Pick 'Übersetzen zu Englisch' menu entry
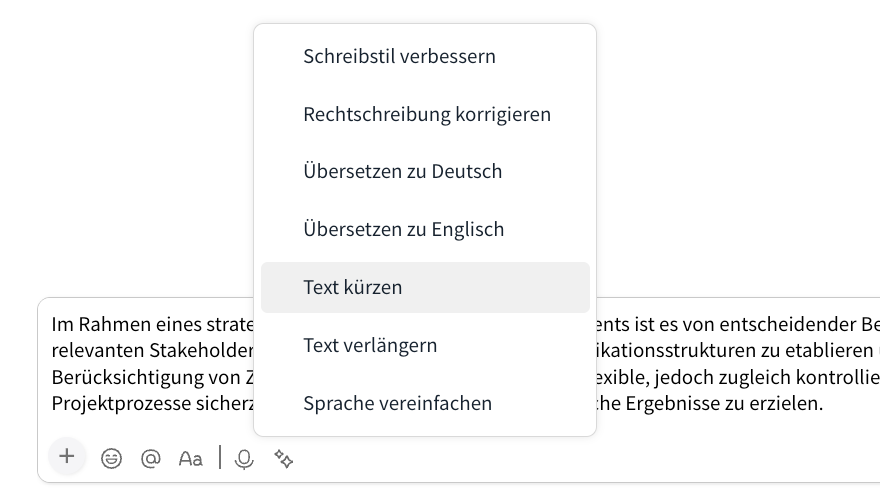 403,229
